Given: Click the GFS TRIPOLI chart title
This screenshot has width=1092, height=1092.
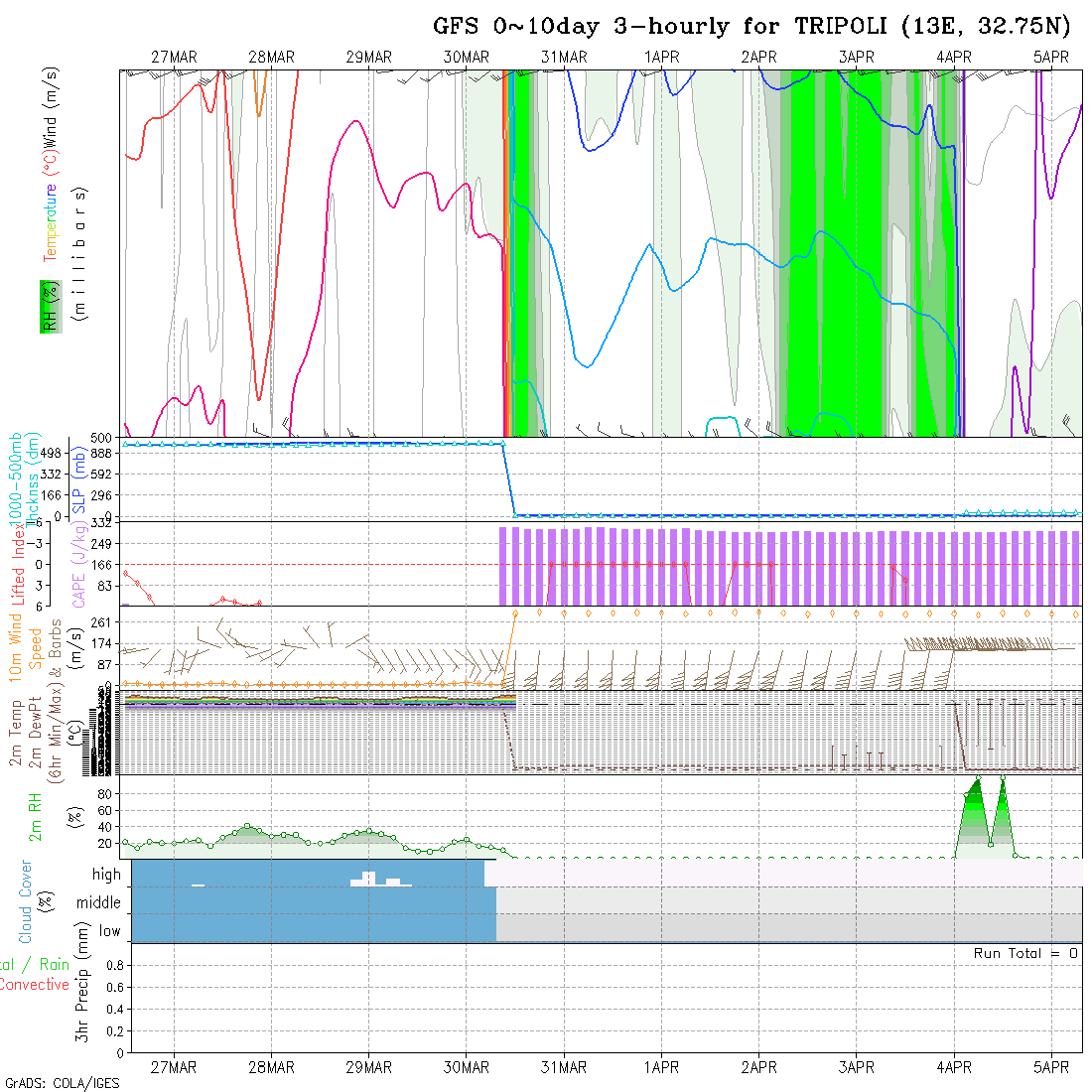Looking at the screenshot, I should coord(751,27).
